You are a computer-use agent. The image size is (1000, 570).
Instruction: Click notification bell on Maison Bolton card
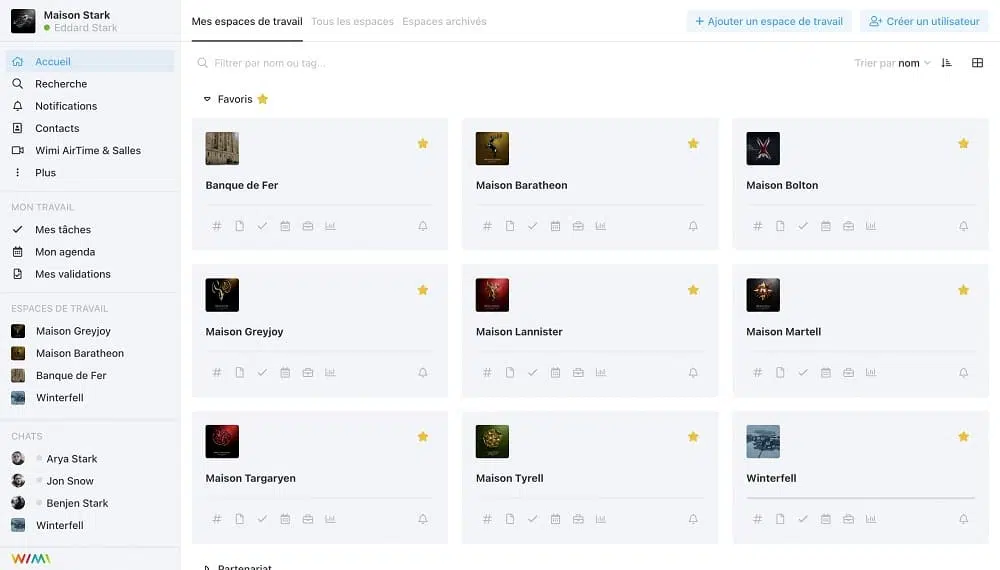(x=964, y=226)
